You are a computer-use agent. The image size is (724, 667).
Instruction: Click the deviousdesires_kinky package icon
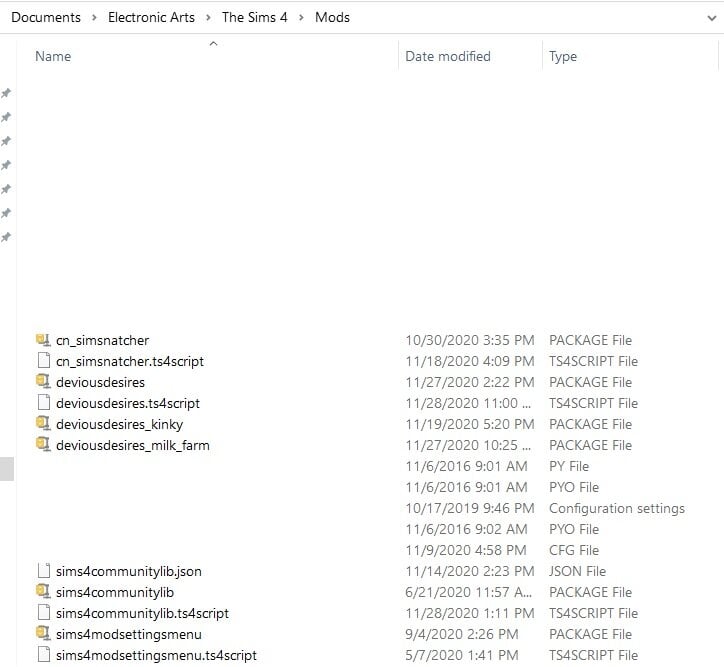point(43,424)
